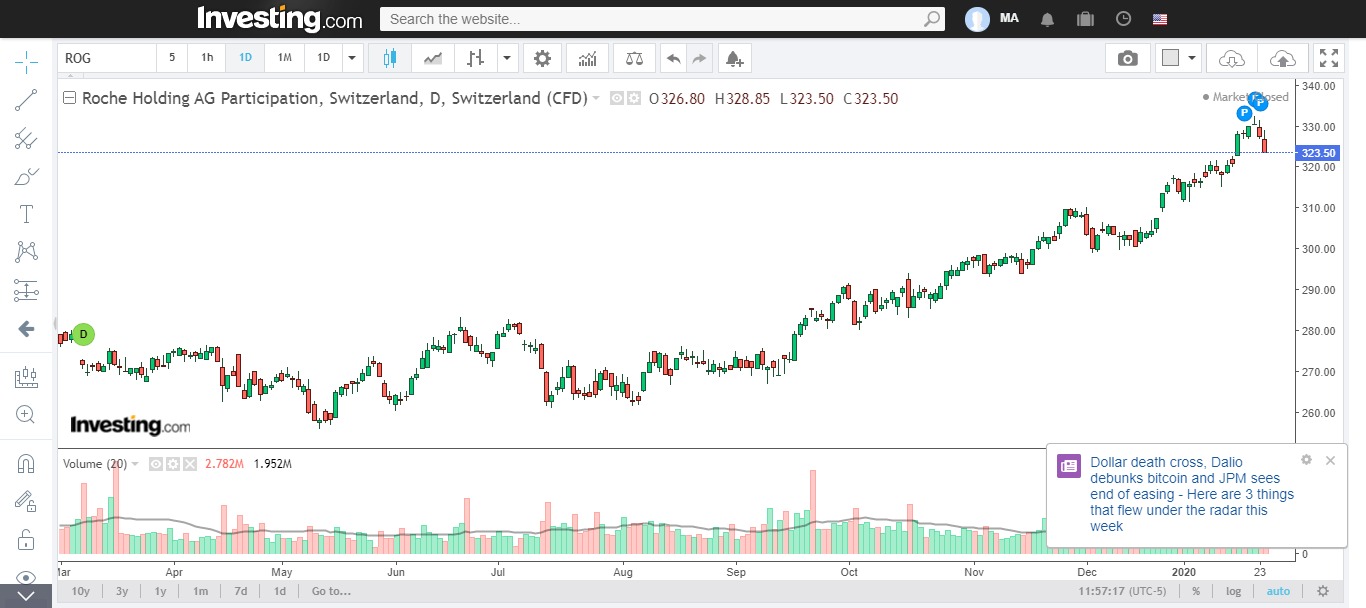1366x608 pixels.
Task: Enable magnet mode
Action: tap(26, 463)
